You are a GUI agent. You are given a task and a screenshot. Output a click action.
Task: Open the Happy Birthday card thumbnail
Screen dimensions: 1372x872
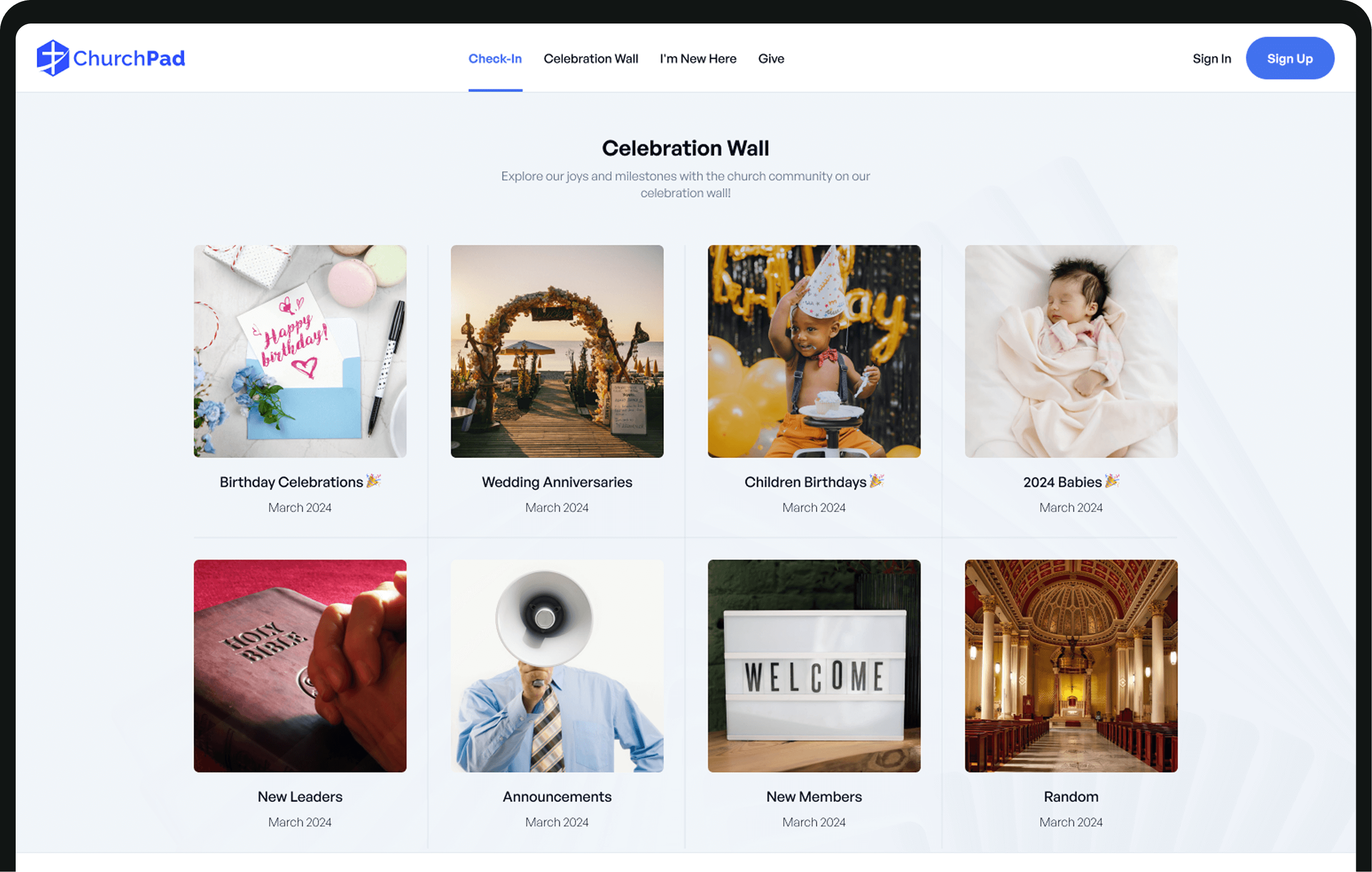(x=300, y=351)
